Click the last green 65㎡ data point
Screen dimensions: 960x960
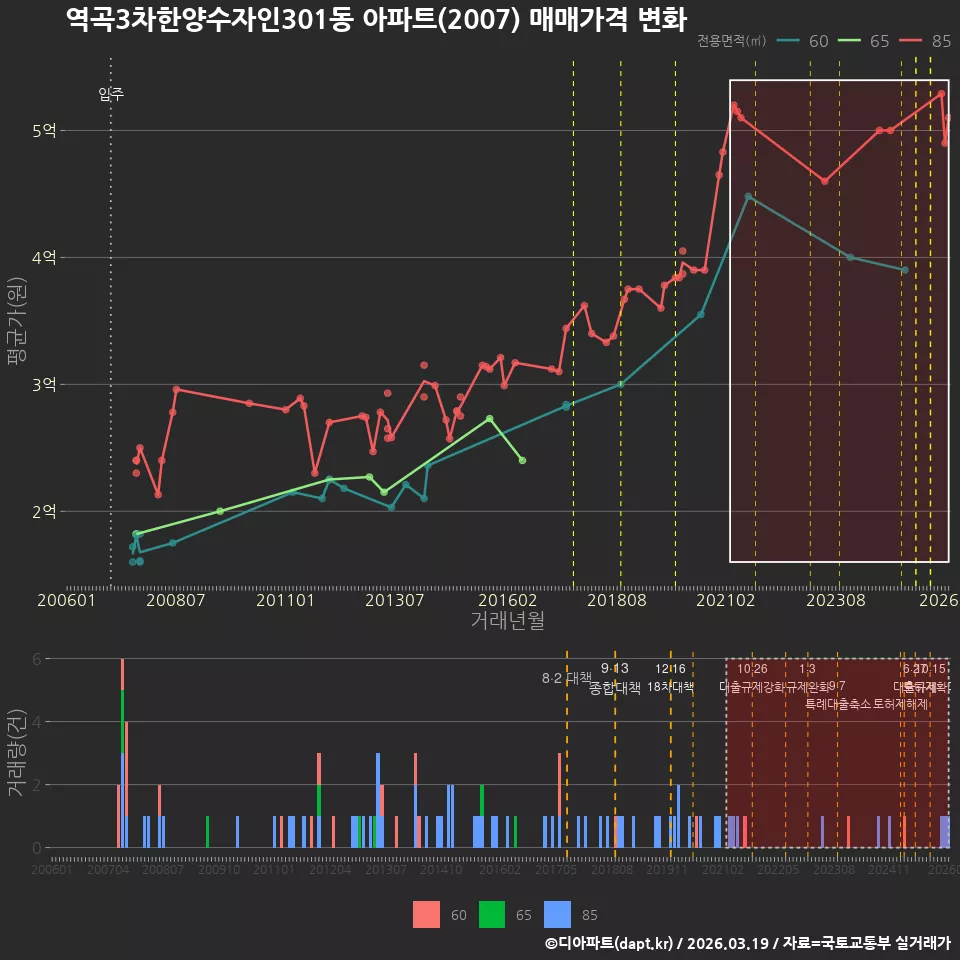522,460
